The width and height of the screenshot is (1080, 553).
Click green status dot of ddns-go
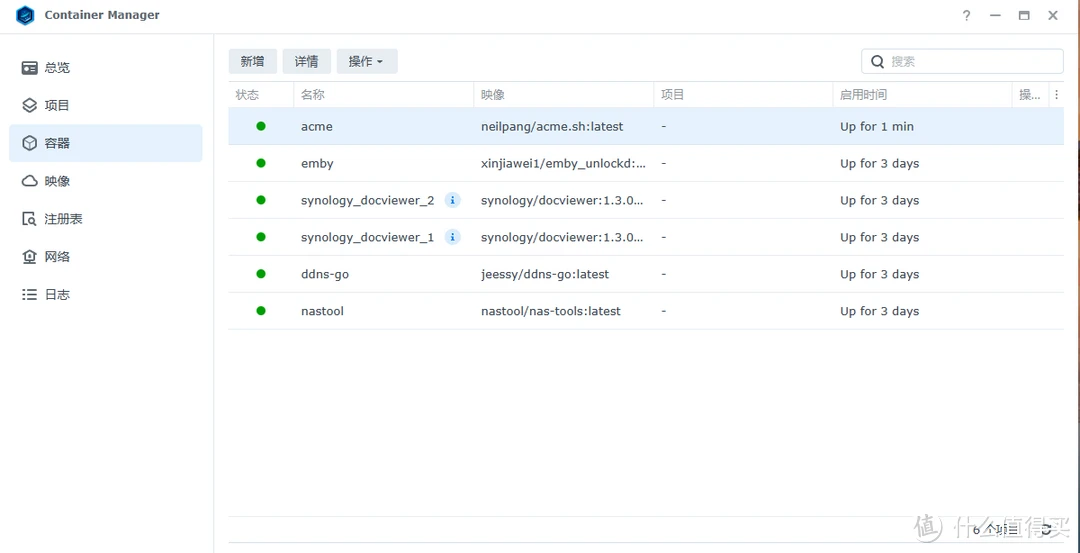(x=260, y=274)
